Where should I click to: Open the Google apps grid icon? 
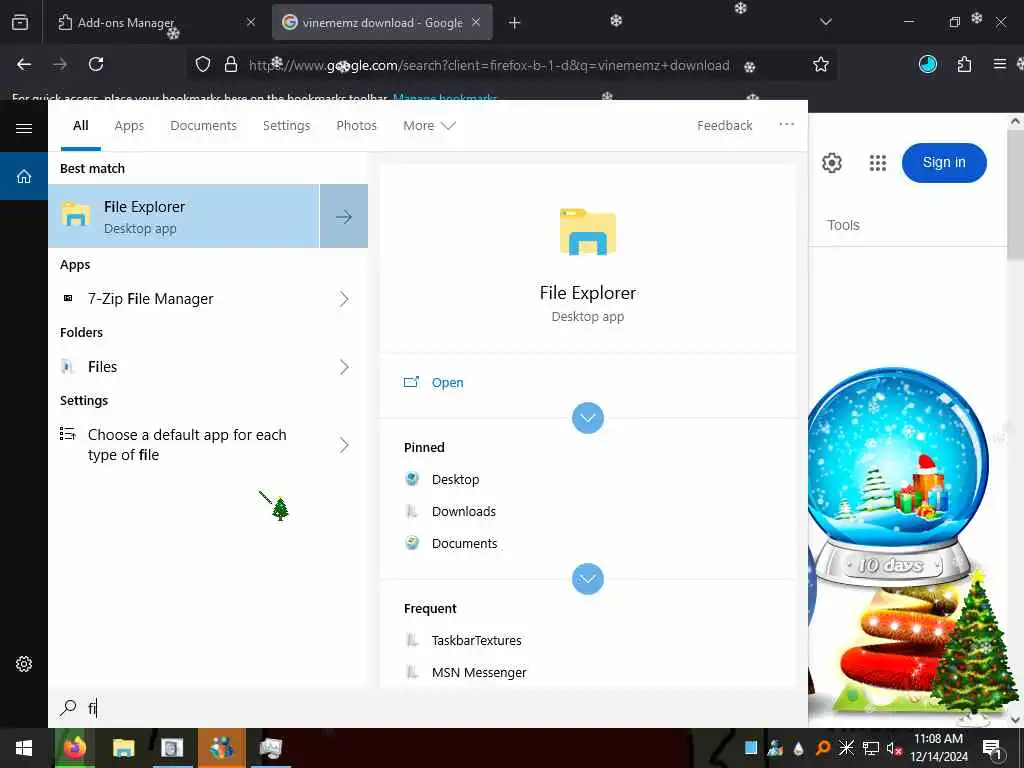tap(878, 163)
